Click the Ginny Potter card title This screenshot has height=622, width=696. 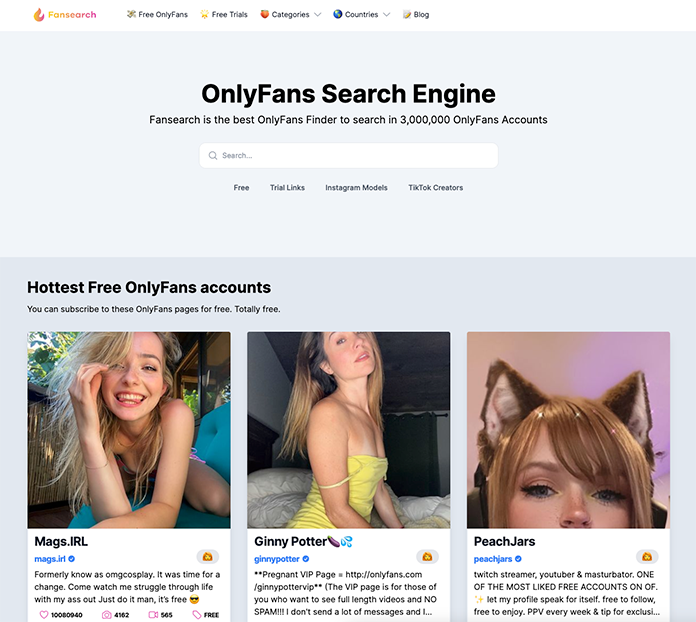304,542
